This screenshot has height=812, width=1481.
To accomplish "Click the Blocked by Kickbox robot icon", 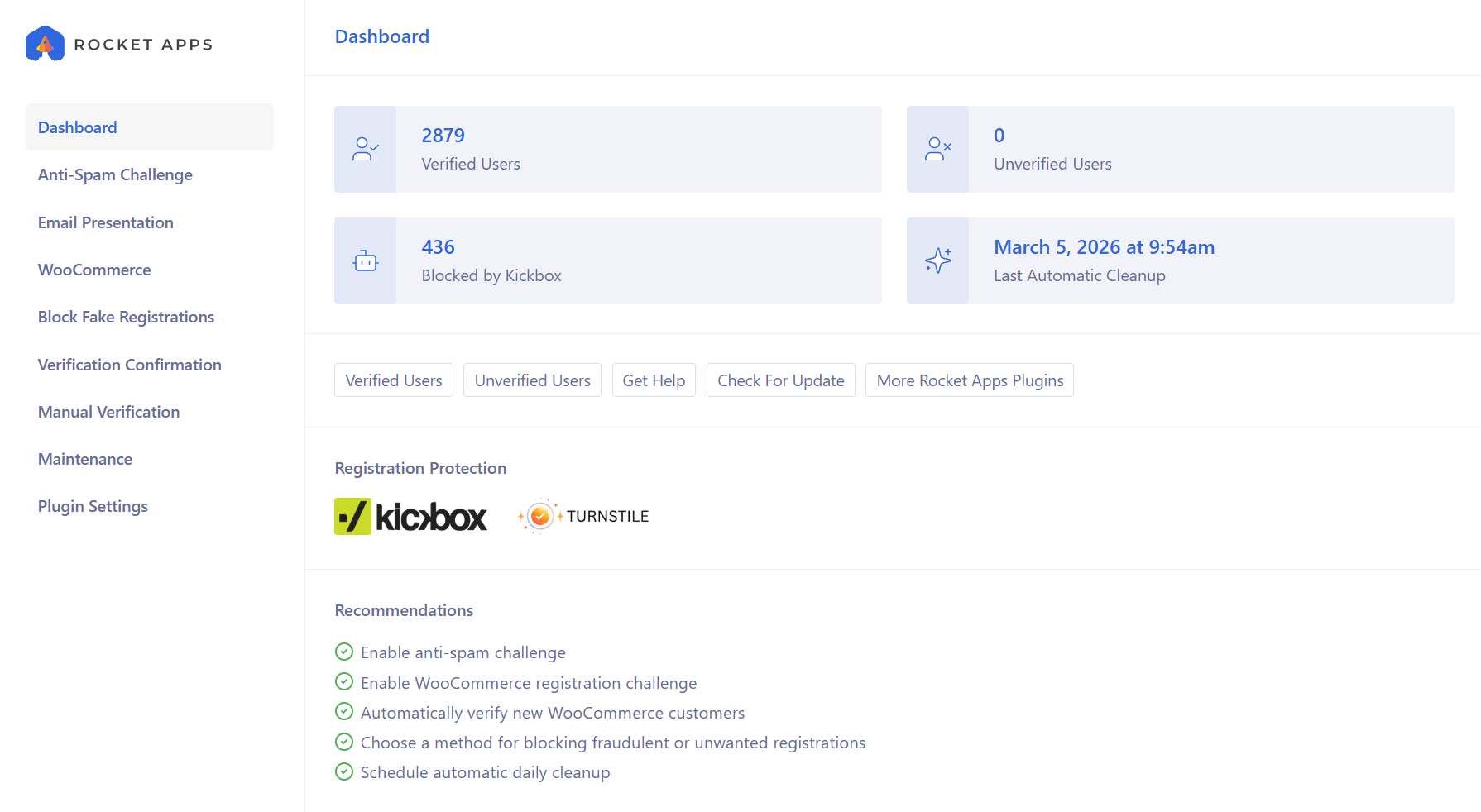I will (x=365, y=261).
